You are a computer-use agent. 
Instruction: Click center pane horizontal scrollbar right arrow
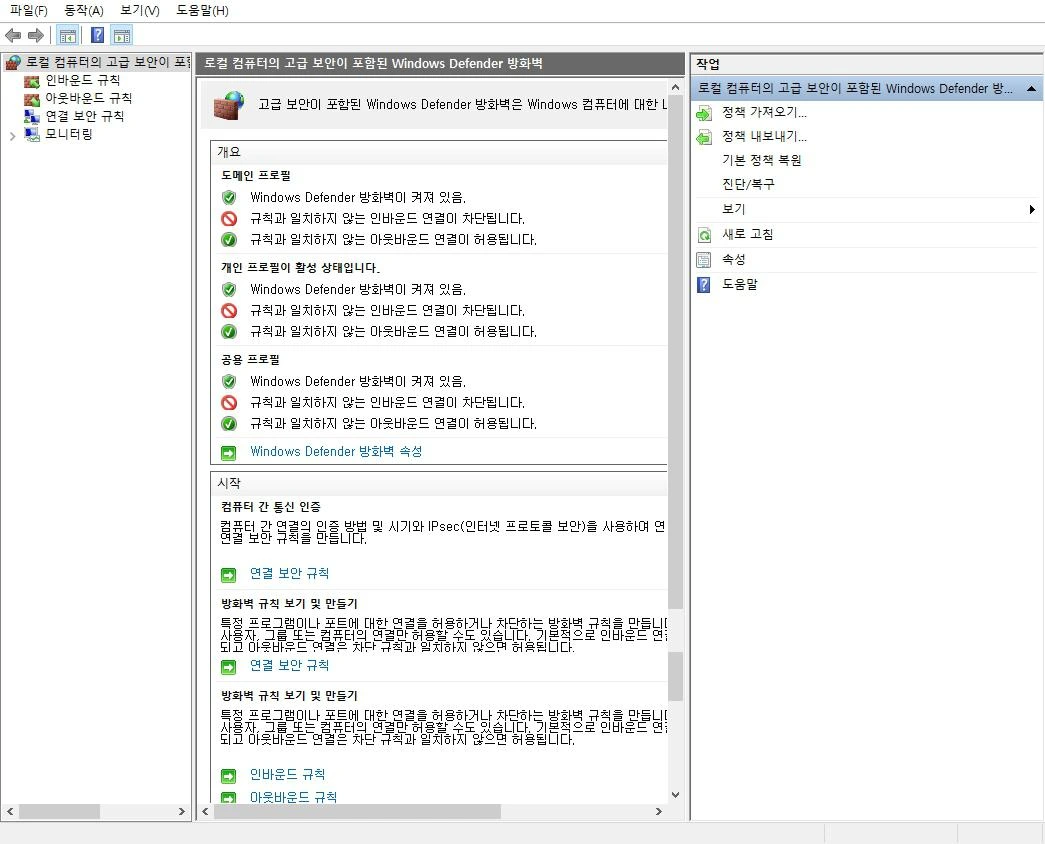pos(658,811)
